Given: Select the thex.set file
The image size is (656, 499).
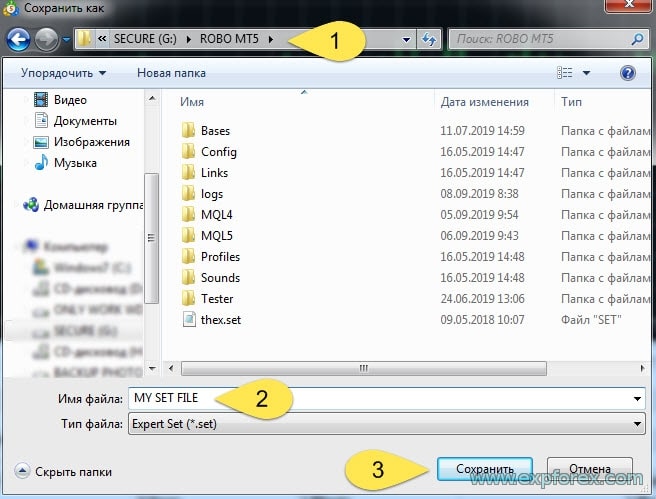Looking at the screenshot, I should (220, 320).
